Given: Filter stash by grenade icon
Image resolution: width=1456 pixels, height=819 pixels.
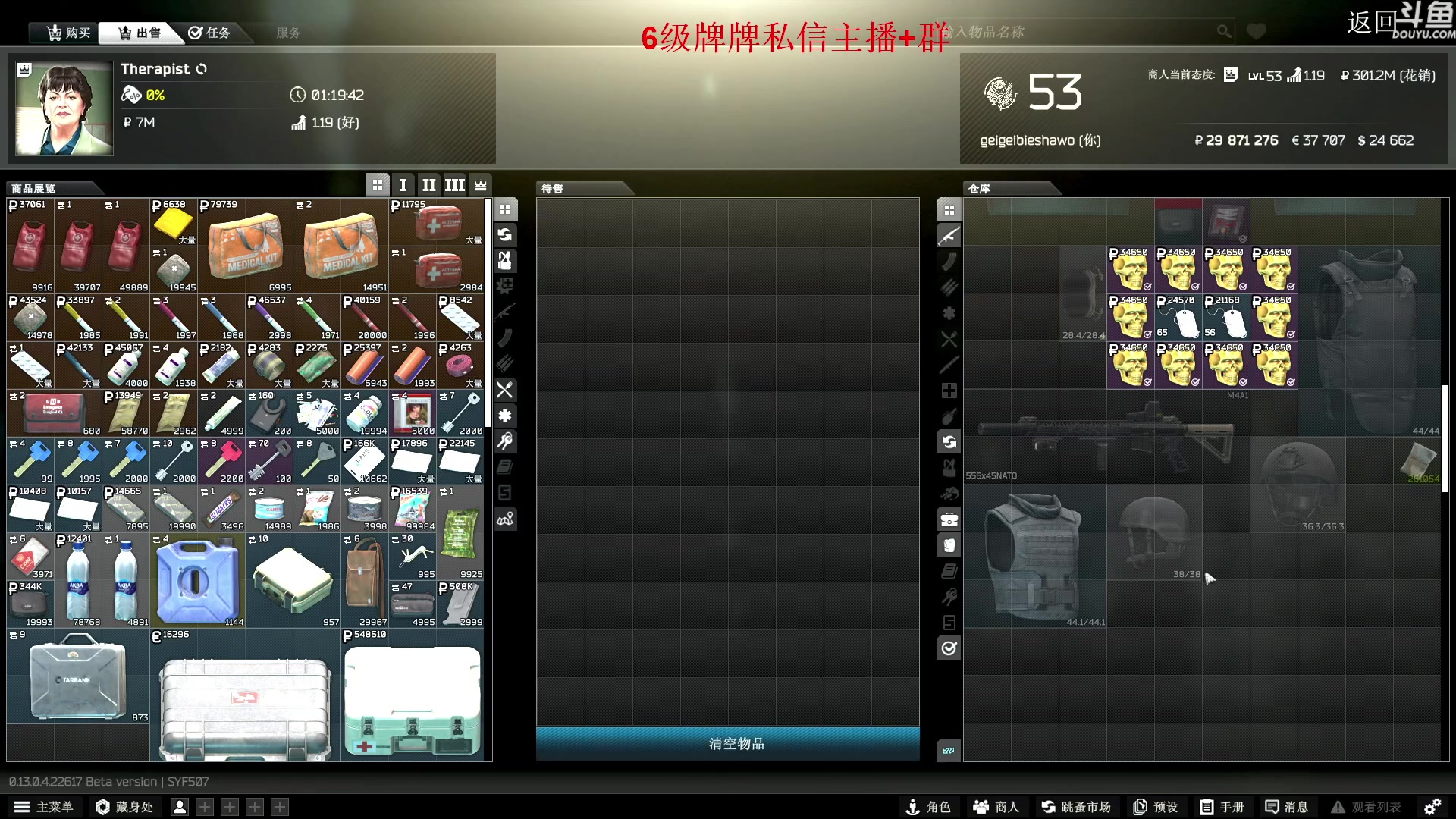Looking at the screenshot, I should click(x=949, y=416).
